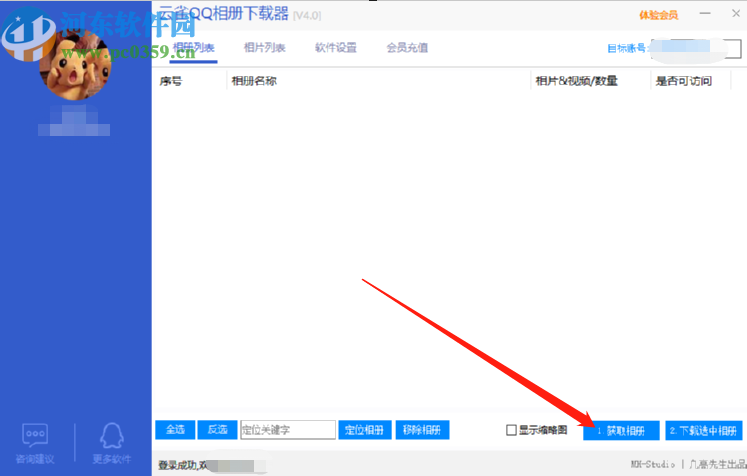
Task: Click the 全选 button
Action: click(175, 430)
